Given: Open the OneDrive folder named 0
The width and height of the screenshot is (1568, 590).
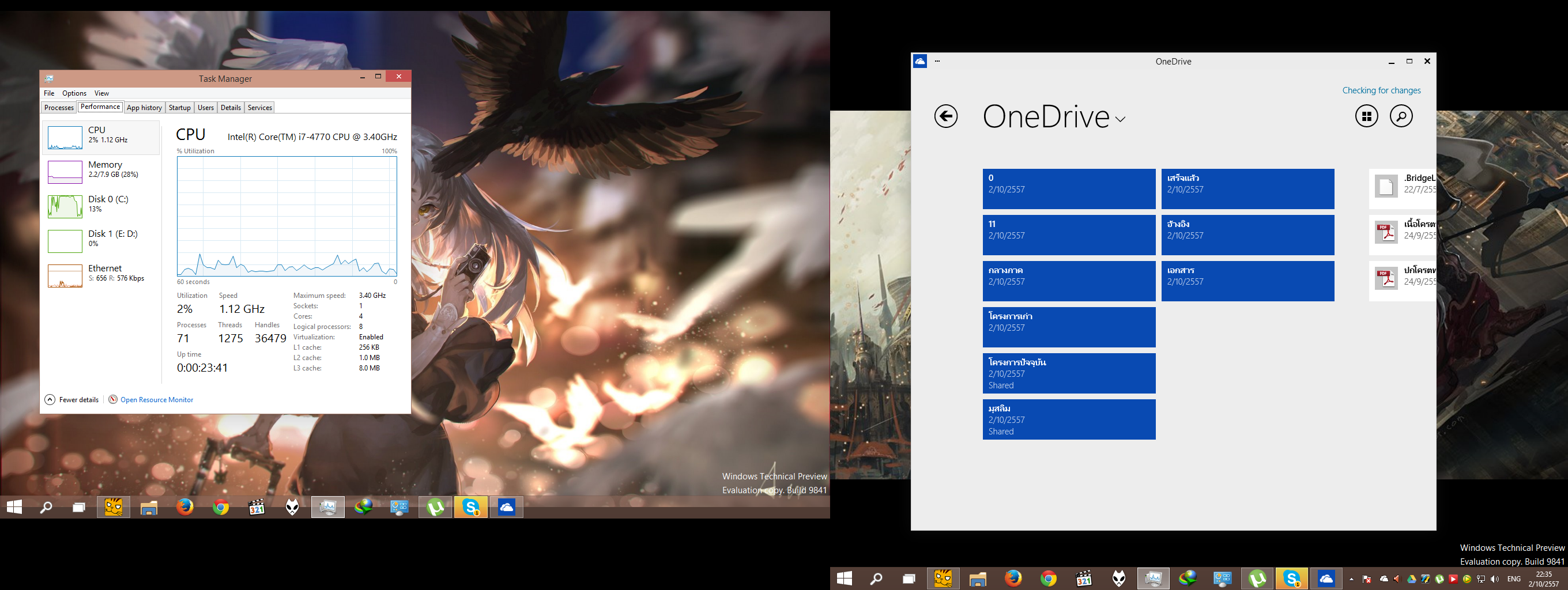Looking at the screenshot, I should pos(1069,189).
